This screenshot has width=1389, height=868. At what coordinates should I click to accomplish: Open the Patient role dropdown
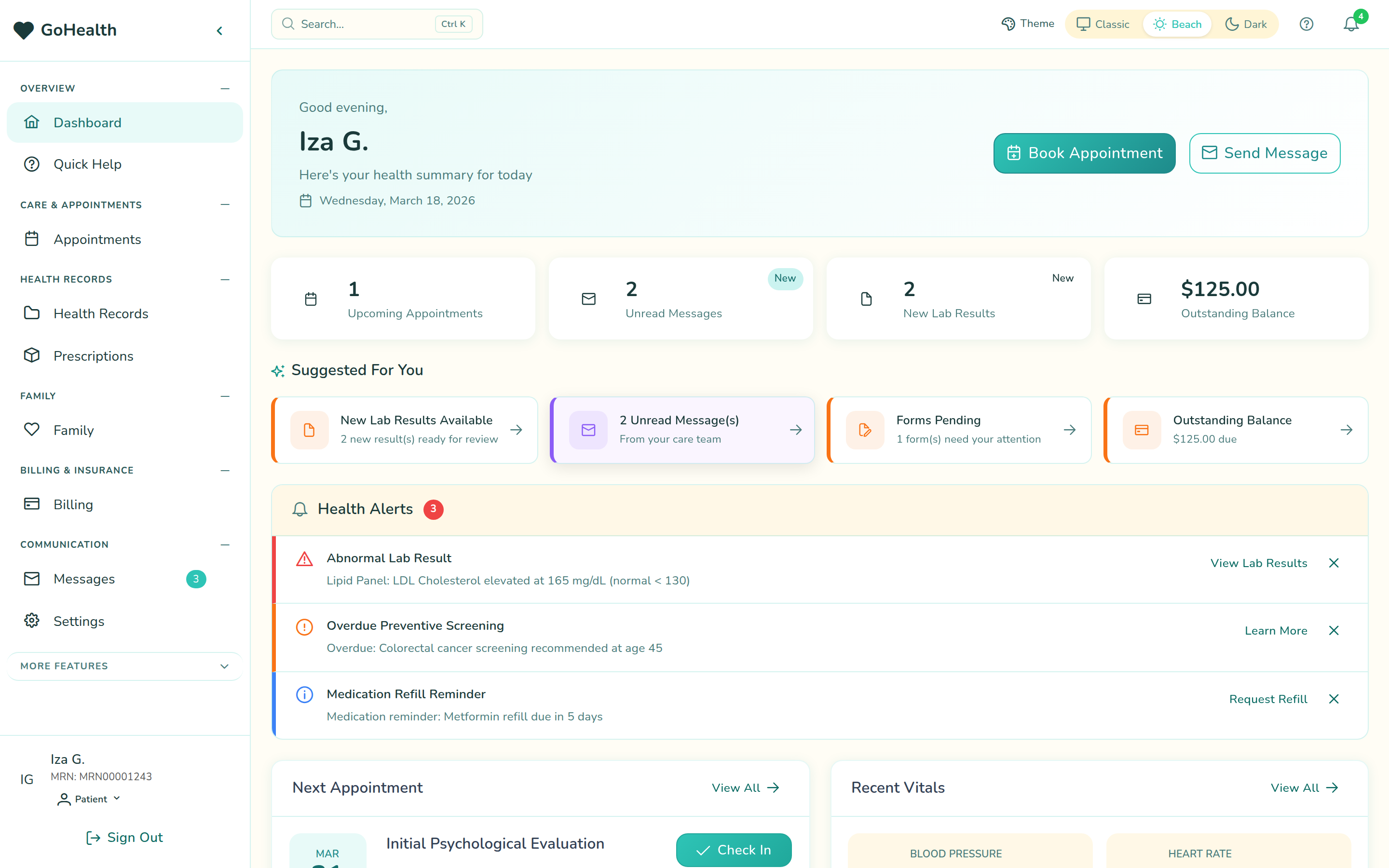pyautogui.click(x=88, y=799)
